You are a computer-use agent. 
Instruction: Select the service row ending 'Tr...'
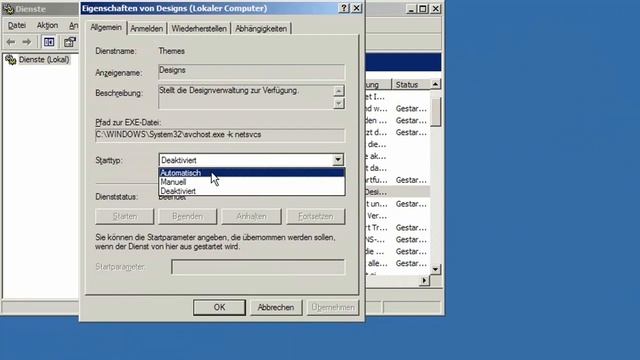tap(397, 227)
